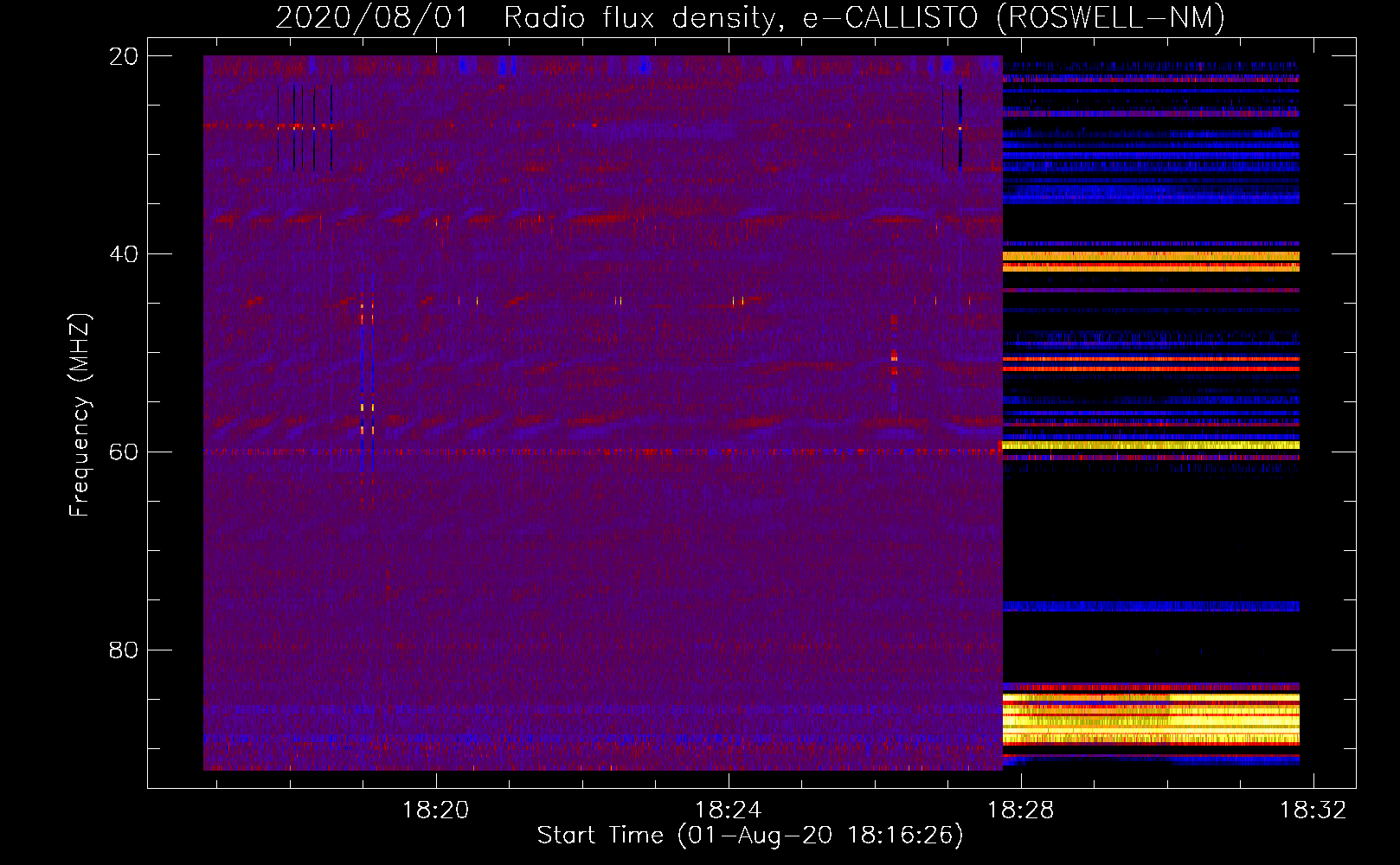Select the 18:32 time tick label
1400x865 pixels.
(1313, 811)
